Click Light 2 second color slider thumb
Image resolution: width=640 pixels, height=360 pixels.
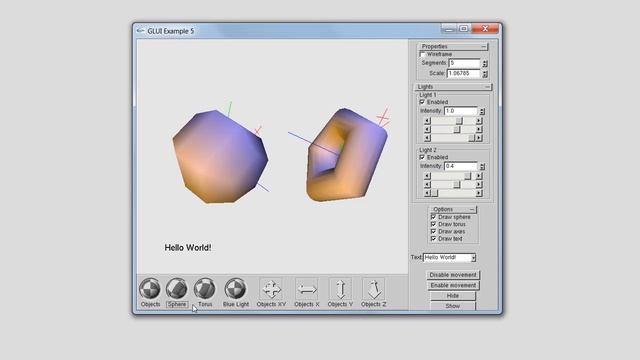(x=457, y=184)
